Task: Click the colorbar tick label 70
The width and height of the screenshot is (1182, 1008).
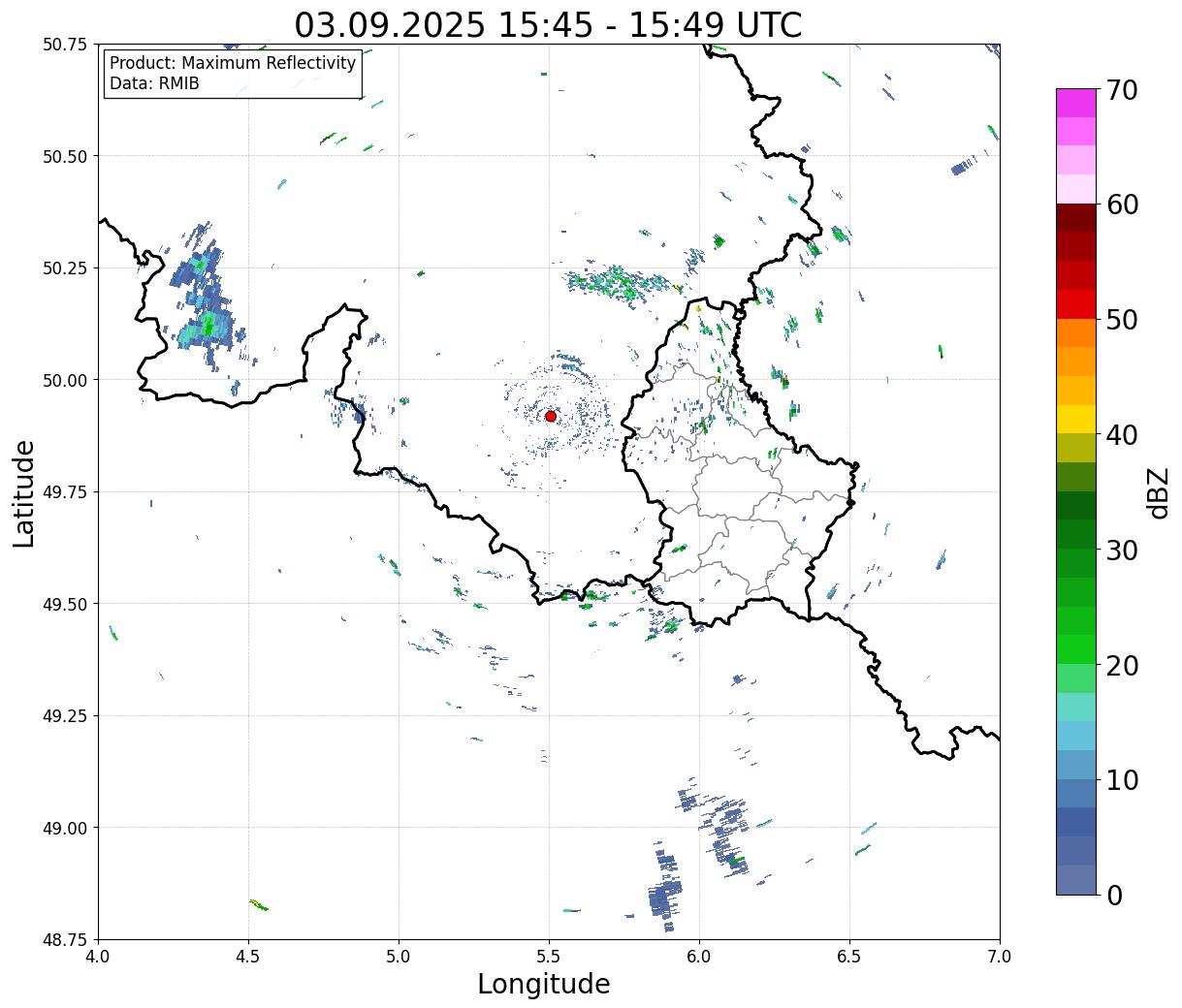Action: coord(1122,90)
